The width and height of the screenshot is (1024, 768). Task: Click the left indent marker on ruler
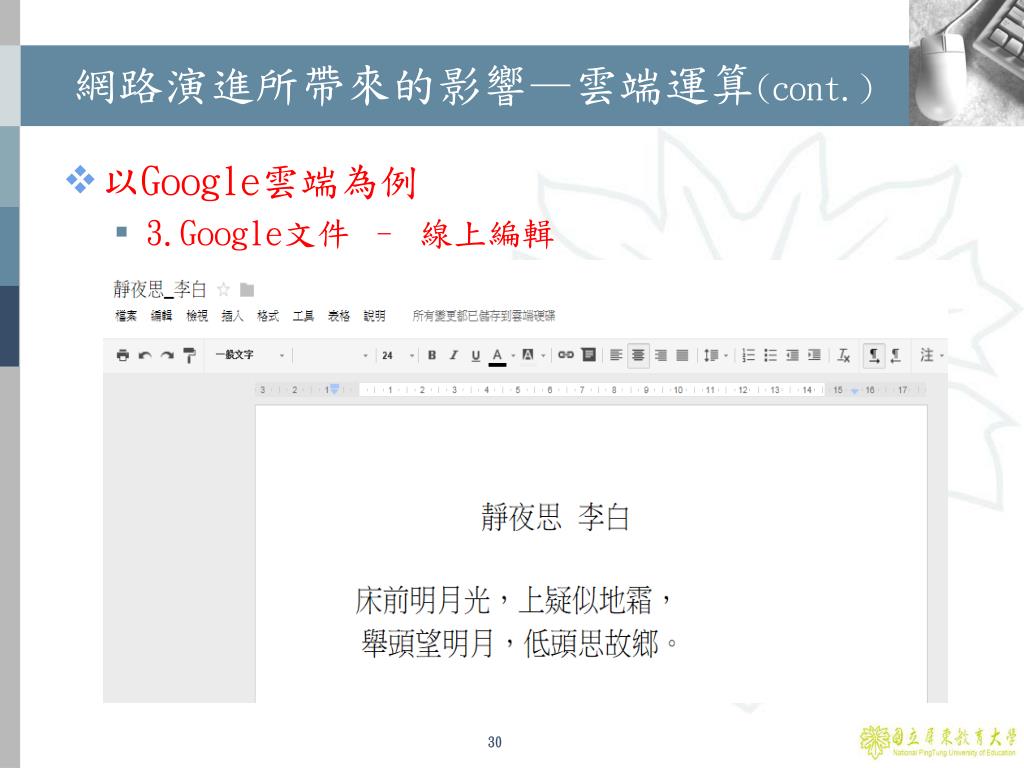click(334, 390)
